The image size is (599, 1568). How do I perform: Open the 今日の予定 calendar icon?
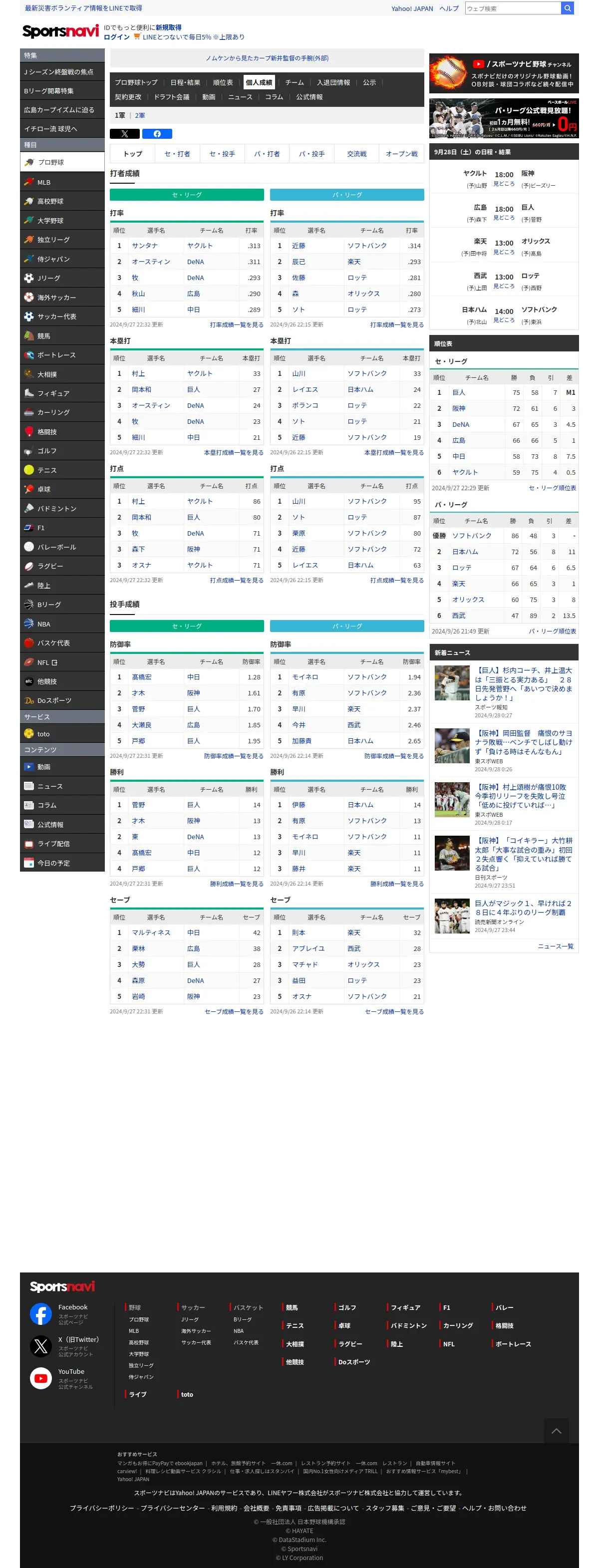click(x=28, y=863)
